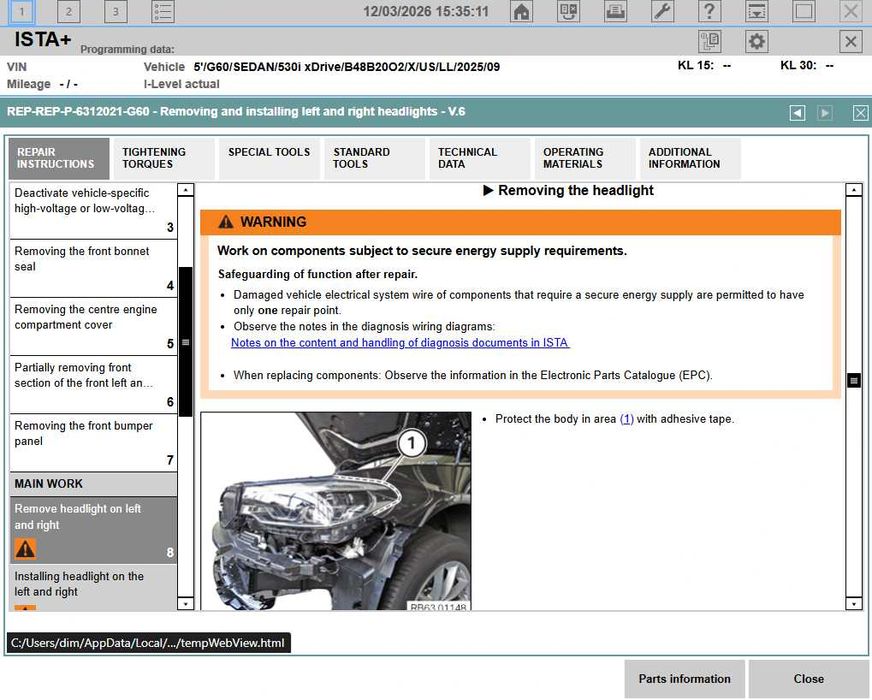The image size is (872, 700).
Task: Open the device manager icon
Action: [x=568, y=12]
